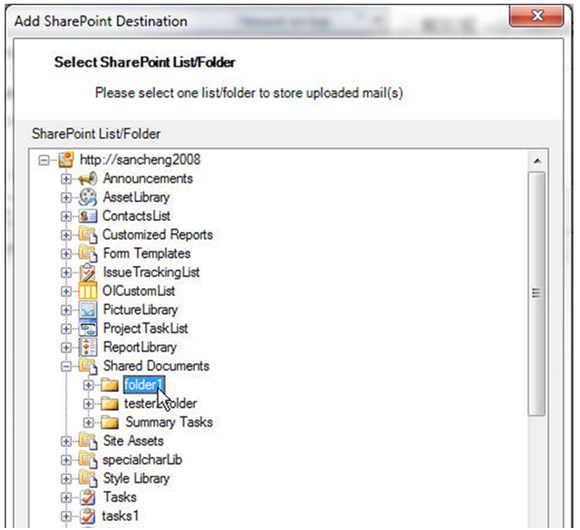The width and height of the screenshot is (580, 530).
Task: Collapse the Shared Documents node
Action: tap(66, 367)
